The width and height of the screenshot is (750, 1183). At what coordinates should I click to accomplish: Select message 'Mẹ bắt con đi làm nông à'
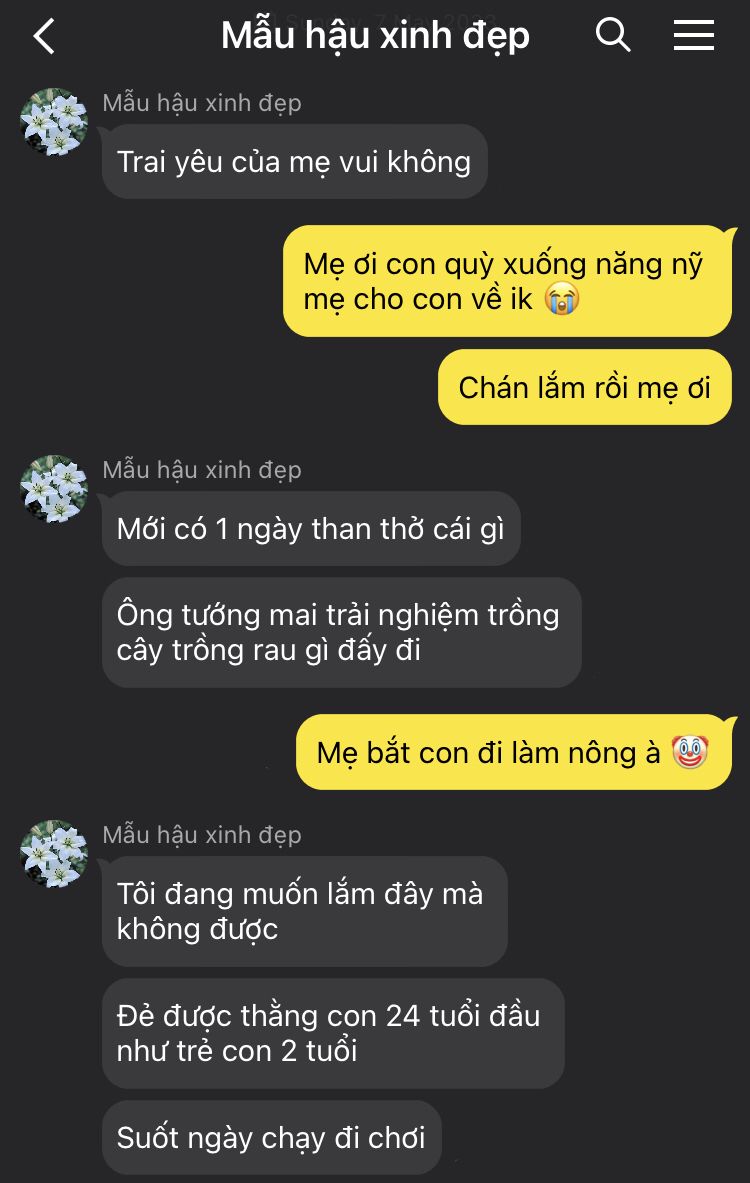[514, 752]
